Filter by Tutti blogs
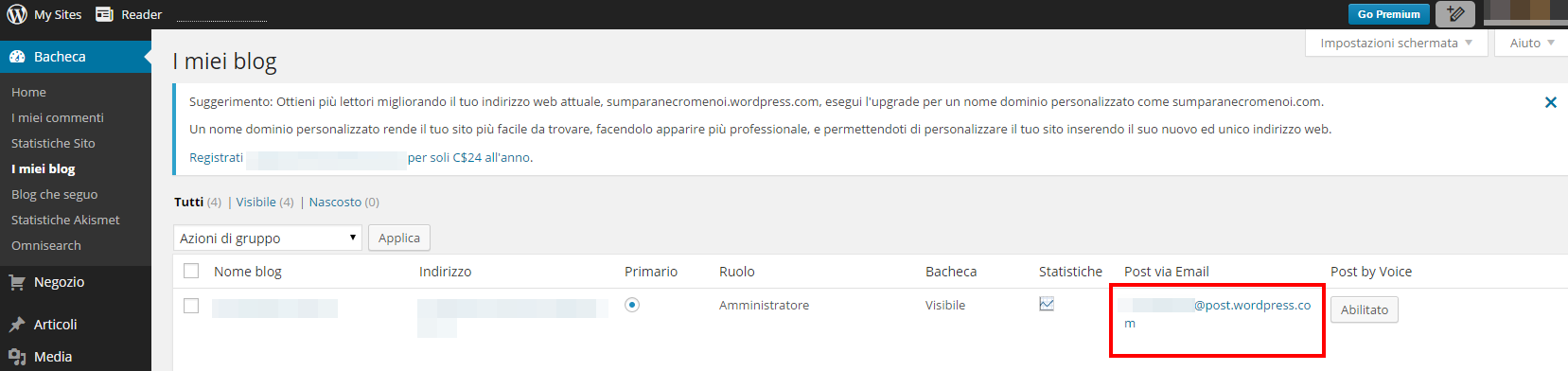The width and height of the screenshot is (1568, 371). point(188,202)
